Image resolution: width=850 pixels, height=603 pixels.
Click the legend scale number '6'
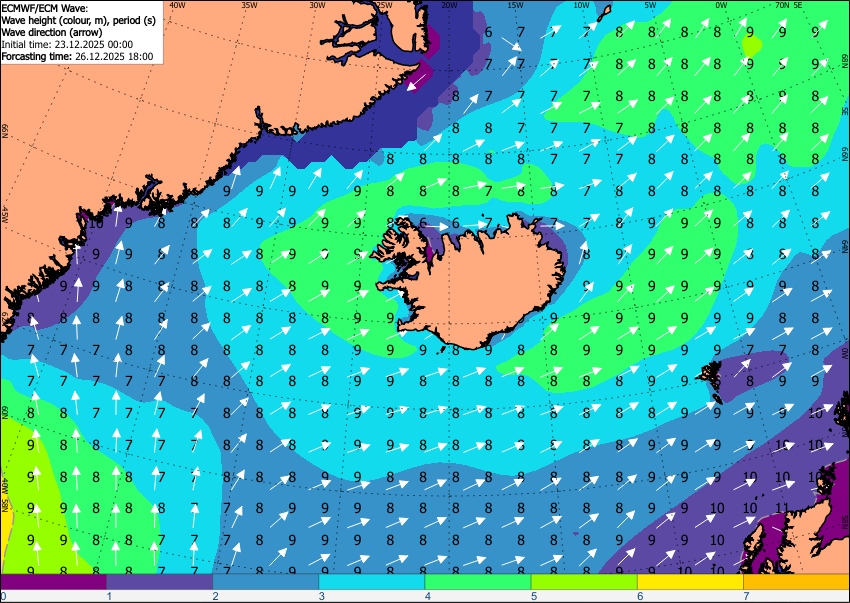pyautogui.click(x=640, y=596)
